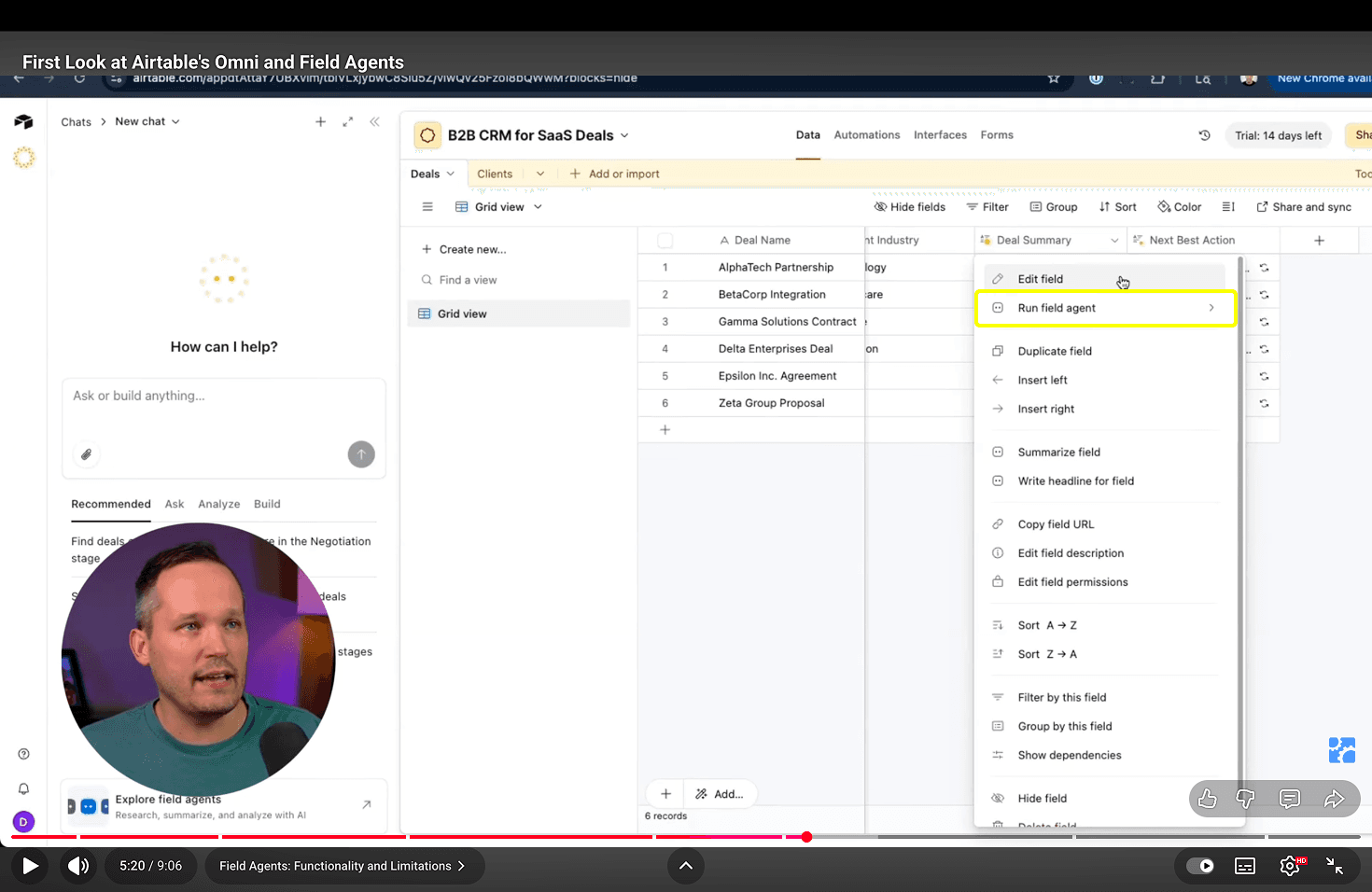Viewport: 1372px width, 892px height.
Task: Open base history clock icon
Action: [x=1204, y=135]
